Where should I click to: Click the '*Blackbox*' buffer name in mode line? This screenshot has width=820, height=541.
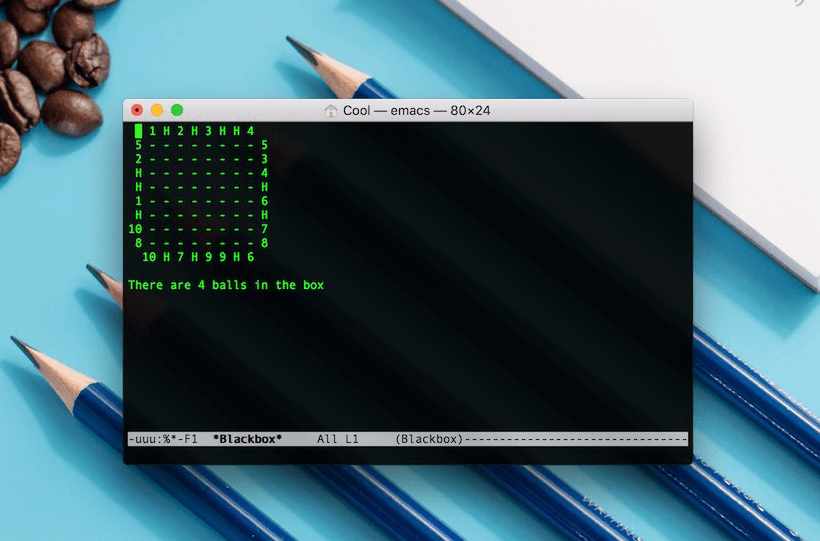coord(247,439)
